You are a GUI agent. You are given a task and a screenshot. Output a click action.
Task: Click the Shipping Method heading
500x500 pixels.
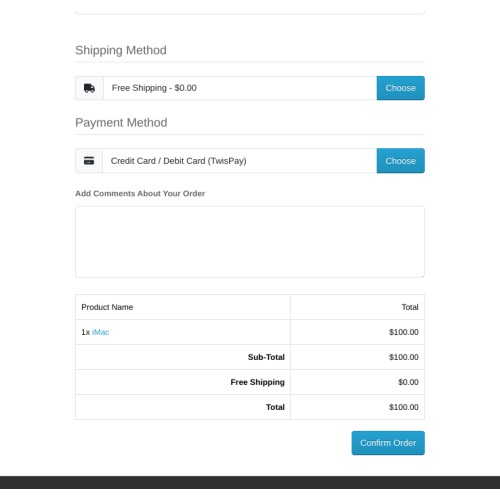[121, 50]
